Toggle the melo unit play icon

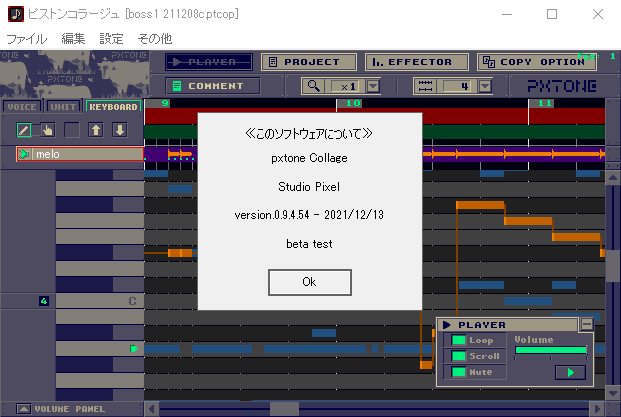(25, 154)
